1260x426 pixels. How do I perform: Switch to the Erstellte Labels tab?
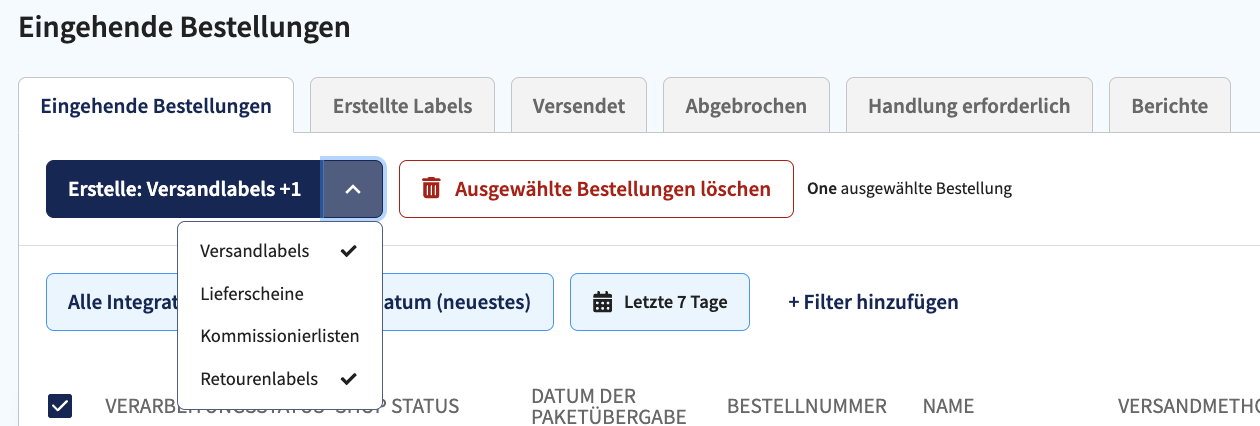pos(402,105)
